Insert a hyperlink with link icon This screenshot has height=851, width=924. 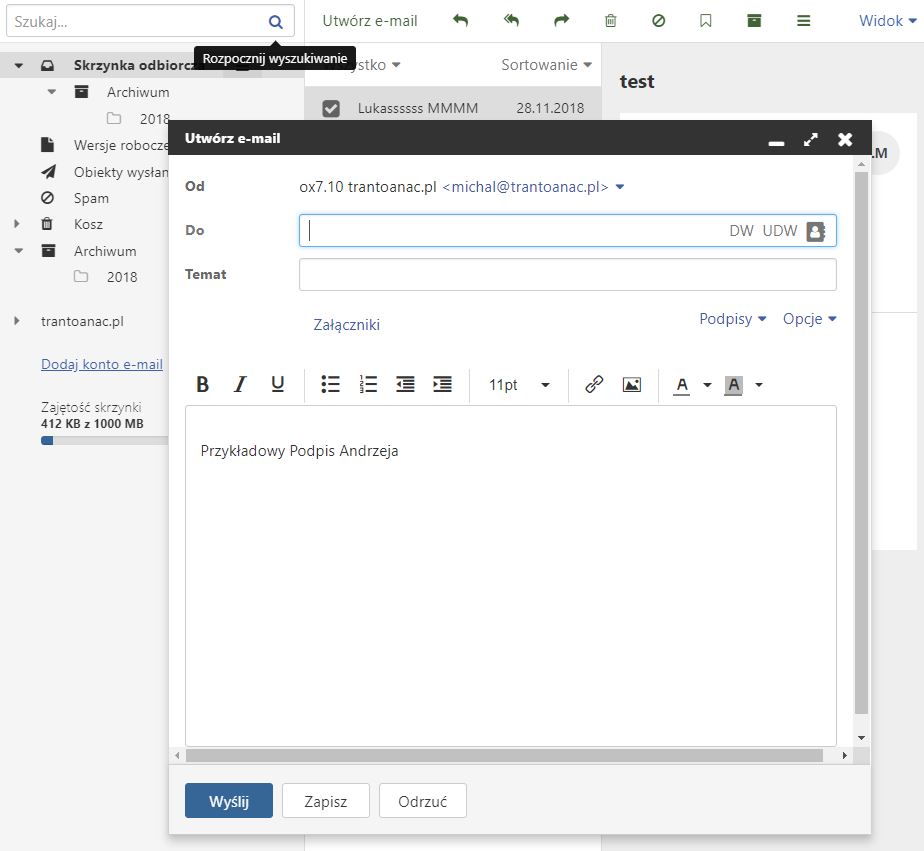(x=594, y=384)
